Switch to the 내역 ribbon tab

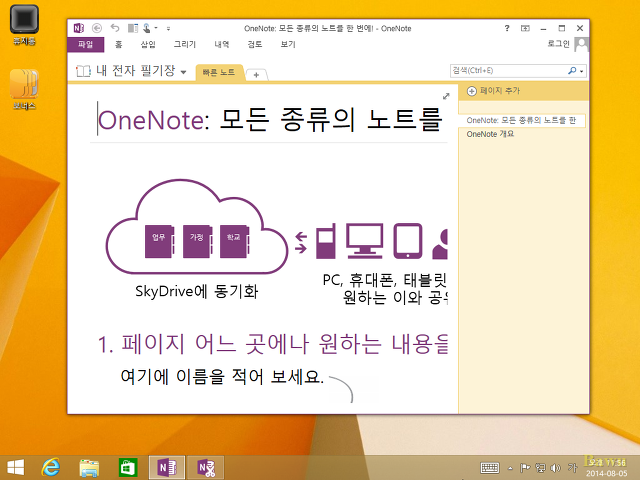click(222, 44)
